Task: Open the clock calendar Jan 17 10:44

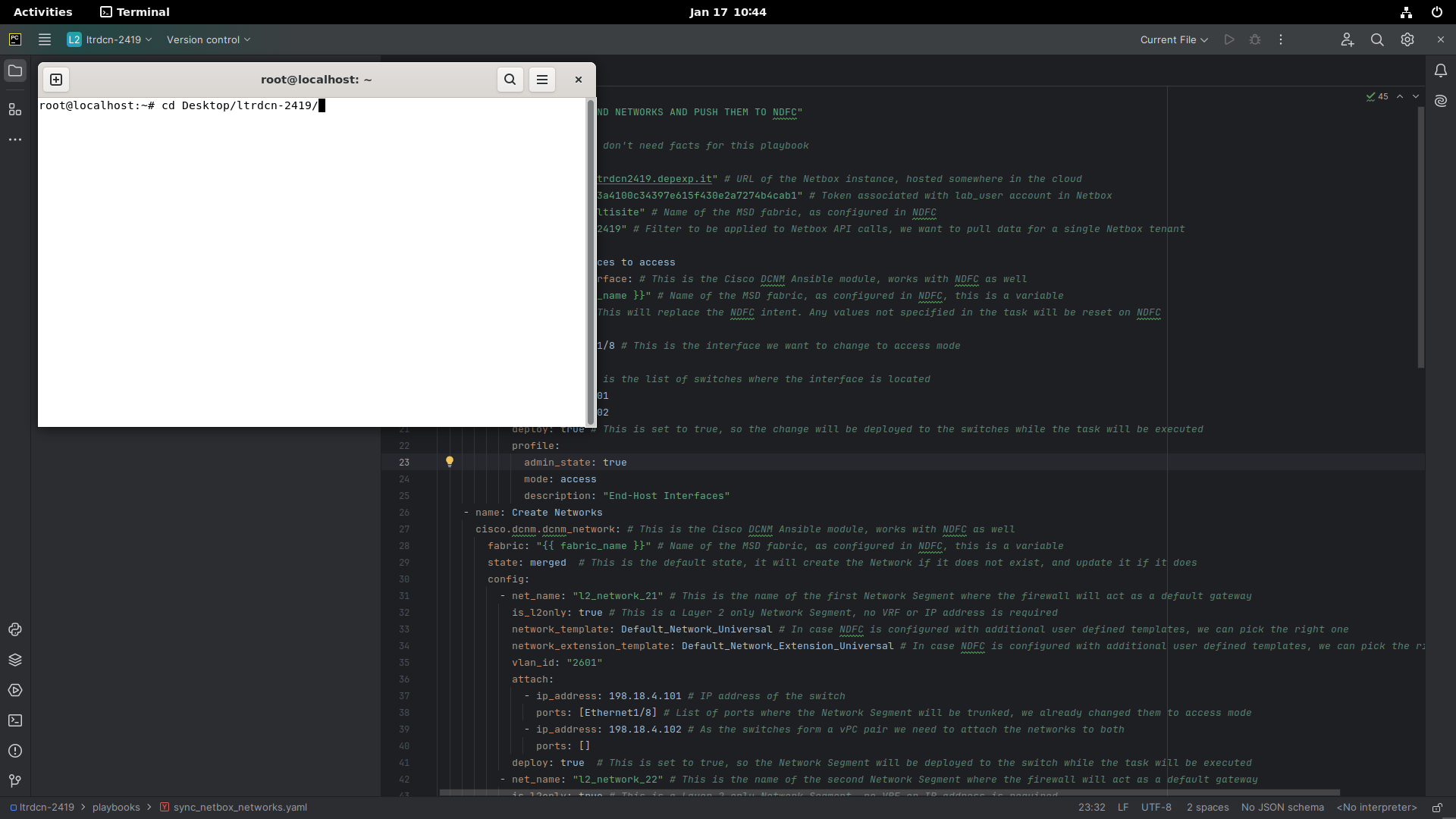Action: tap(728, 12)
